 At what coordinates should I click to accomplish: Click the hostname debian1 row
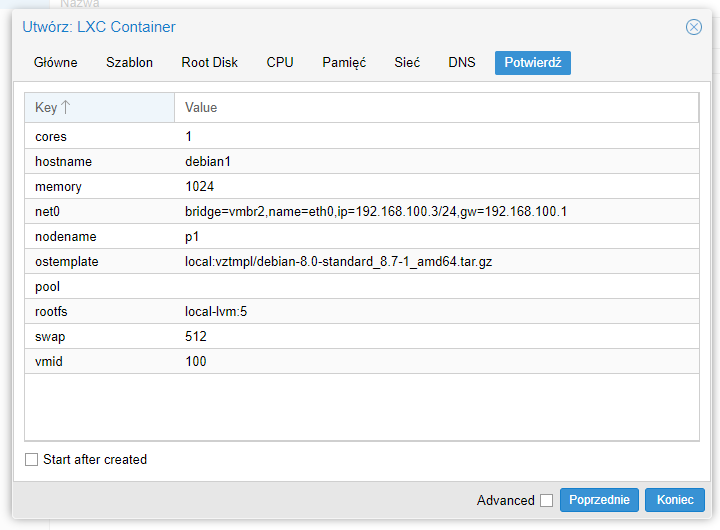coord(361,162)
